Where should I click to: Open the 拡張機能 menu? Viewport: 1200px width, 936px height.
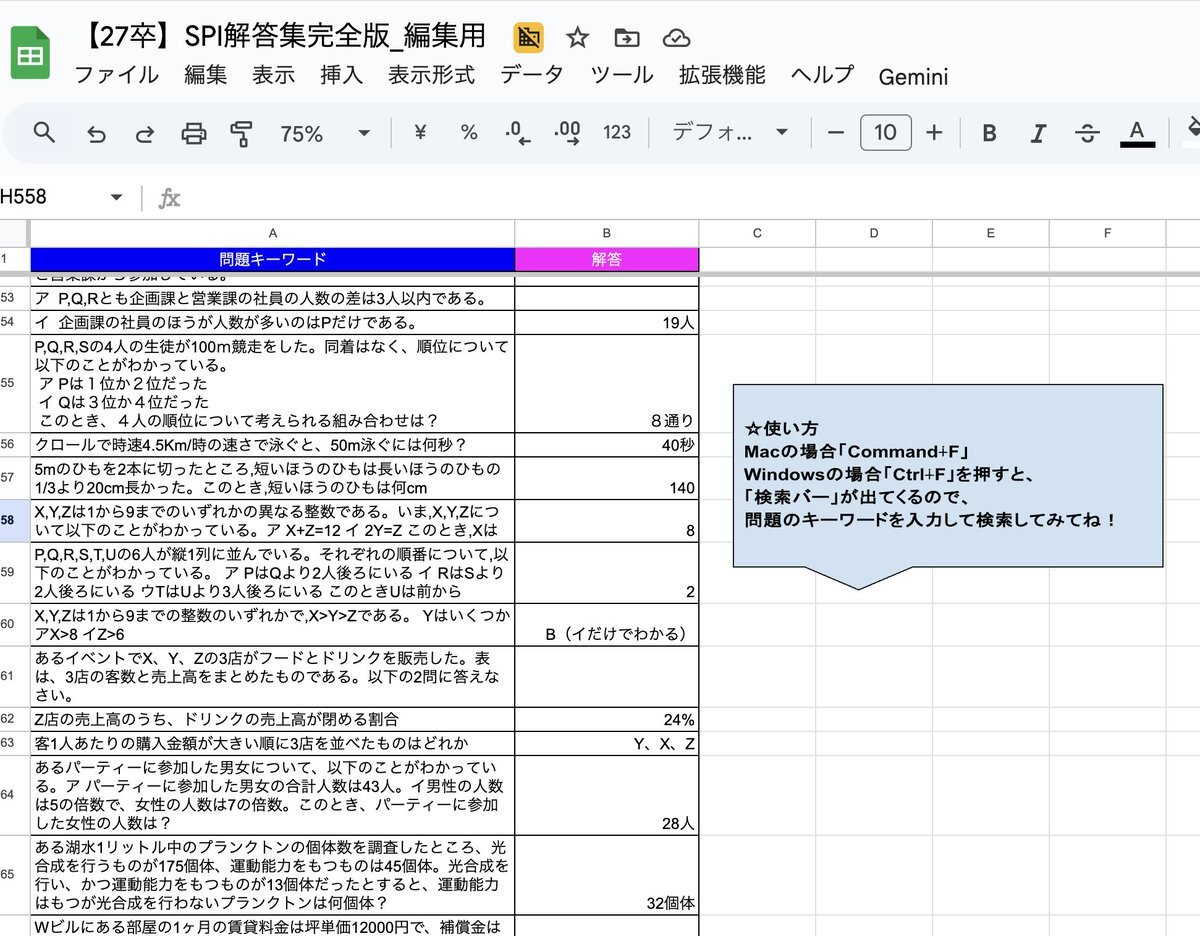[722, 75]
